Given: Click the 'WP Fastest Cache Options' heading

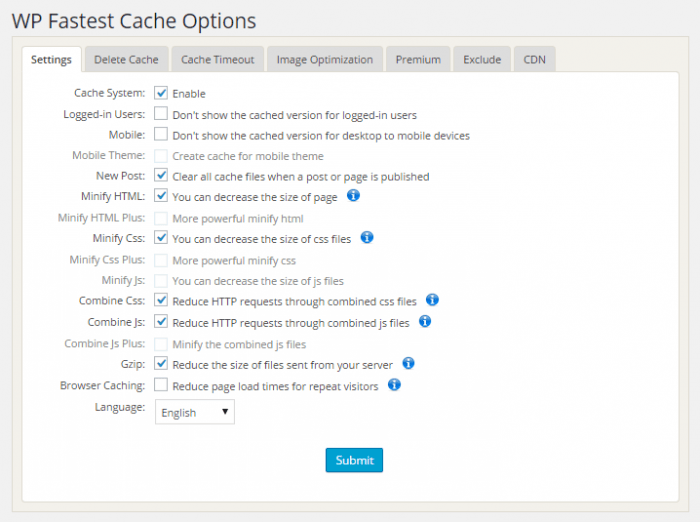Looking at the screenshot, I should click(x=134, y=21).
